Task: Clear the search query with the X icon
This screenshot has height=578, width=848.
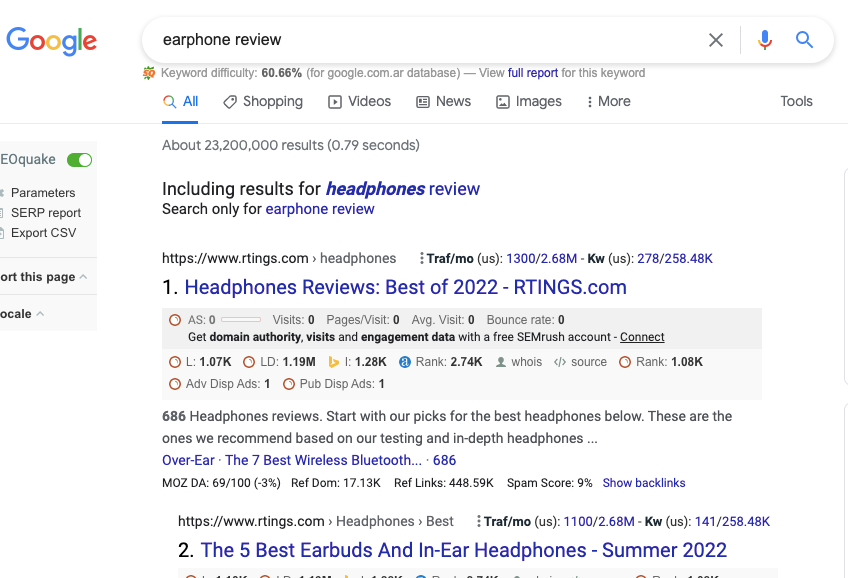Action: coord(716,40)
